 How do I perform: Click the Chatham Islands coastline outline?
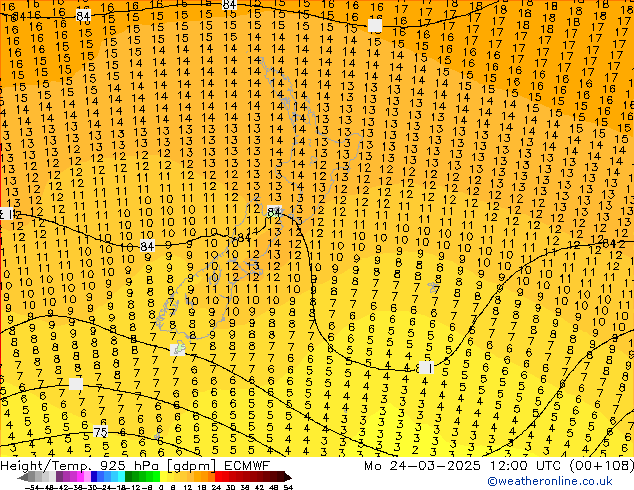[434, 288]
